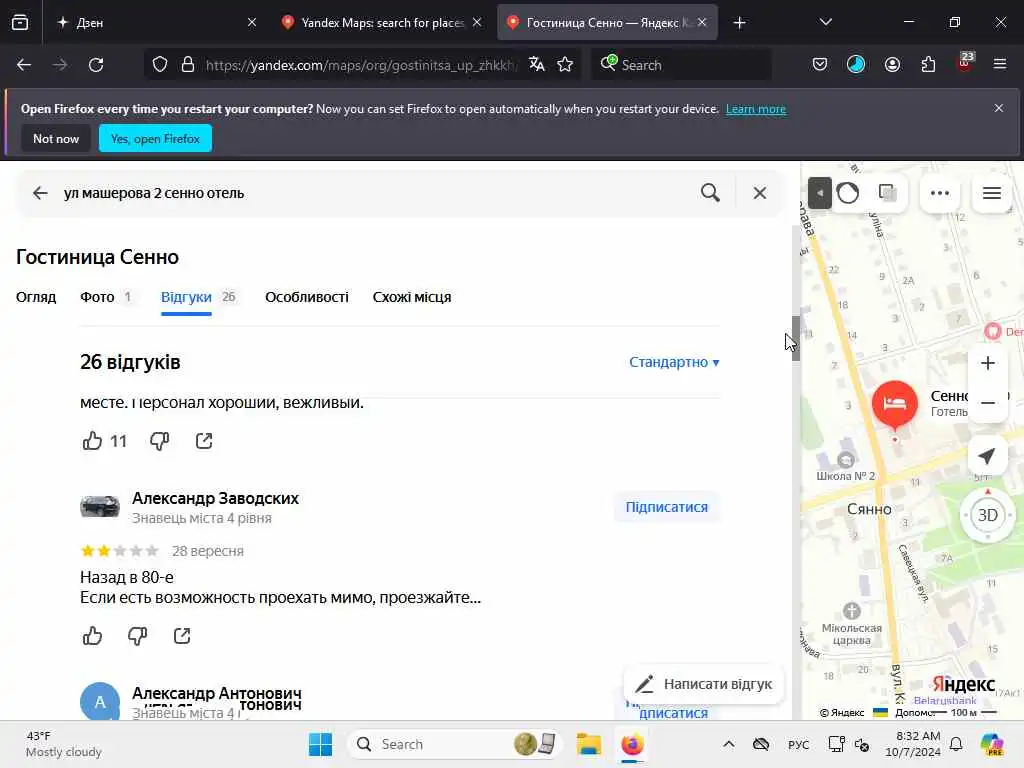Go back in the browser

(x=24, y=65)
